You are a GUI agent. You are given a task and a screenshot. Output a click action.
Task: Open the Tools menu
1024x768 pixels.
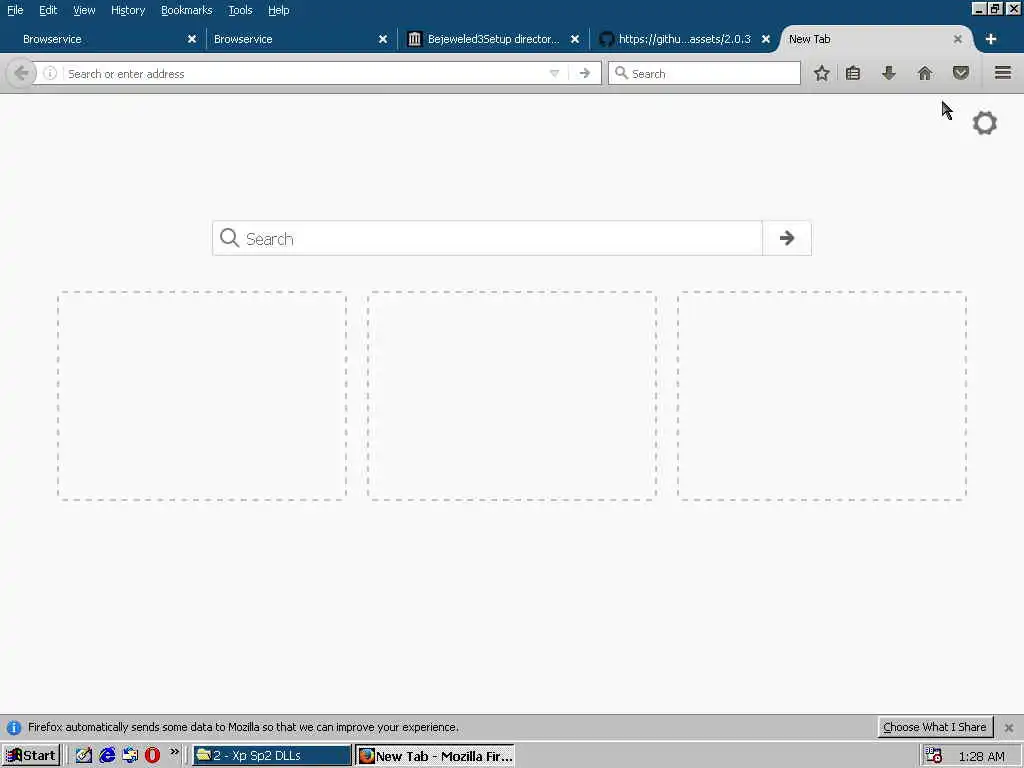(x=240, y=10)
